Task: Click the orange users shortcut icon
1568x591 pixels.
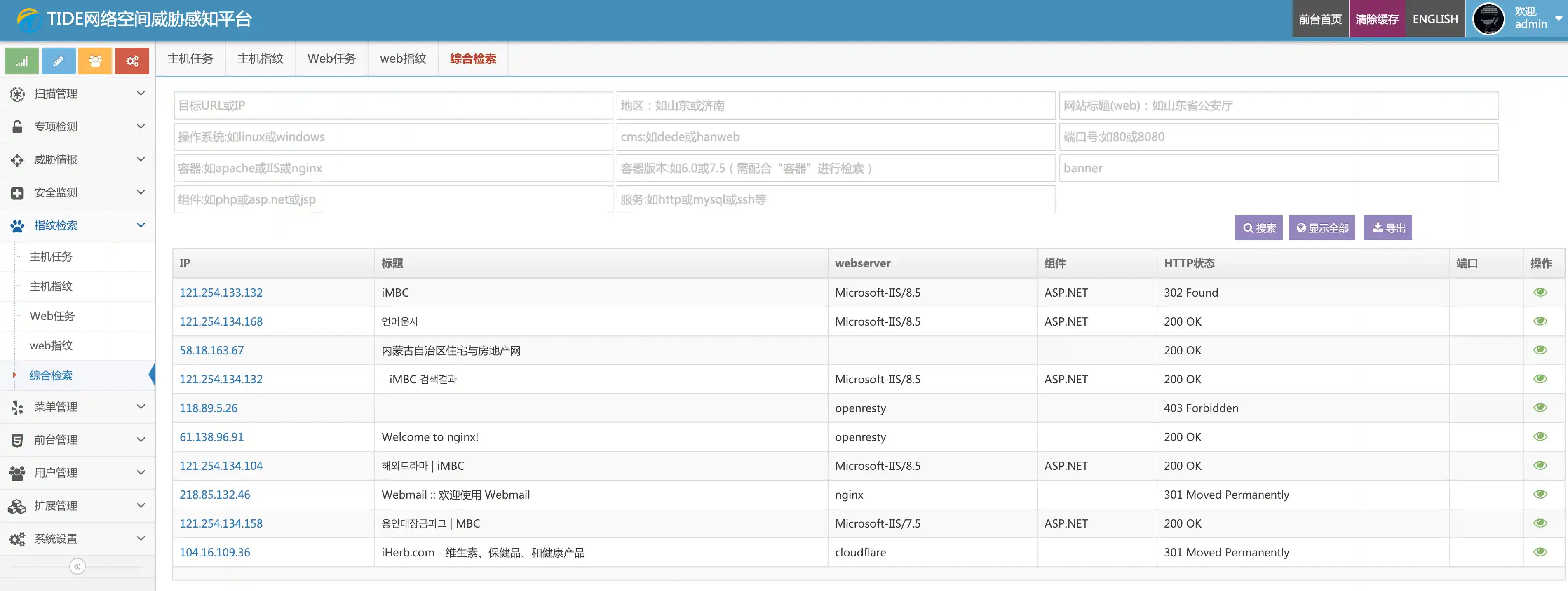Action: click(95, 61)
